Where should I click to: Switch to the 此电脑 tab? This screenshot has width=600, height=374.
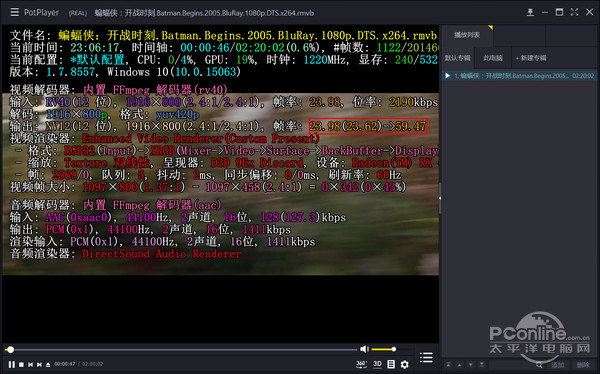[493, 58]
